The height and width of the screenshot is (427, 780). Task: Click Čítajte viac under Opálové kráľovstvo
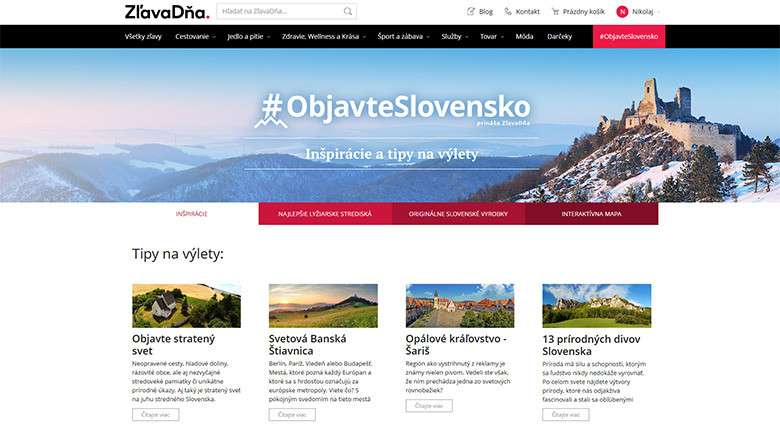tap(429, 406)
